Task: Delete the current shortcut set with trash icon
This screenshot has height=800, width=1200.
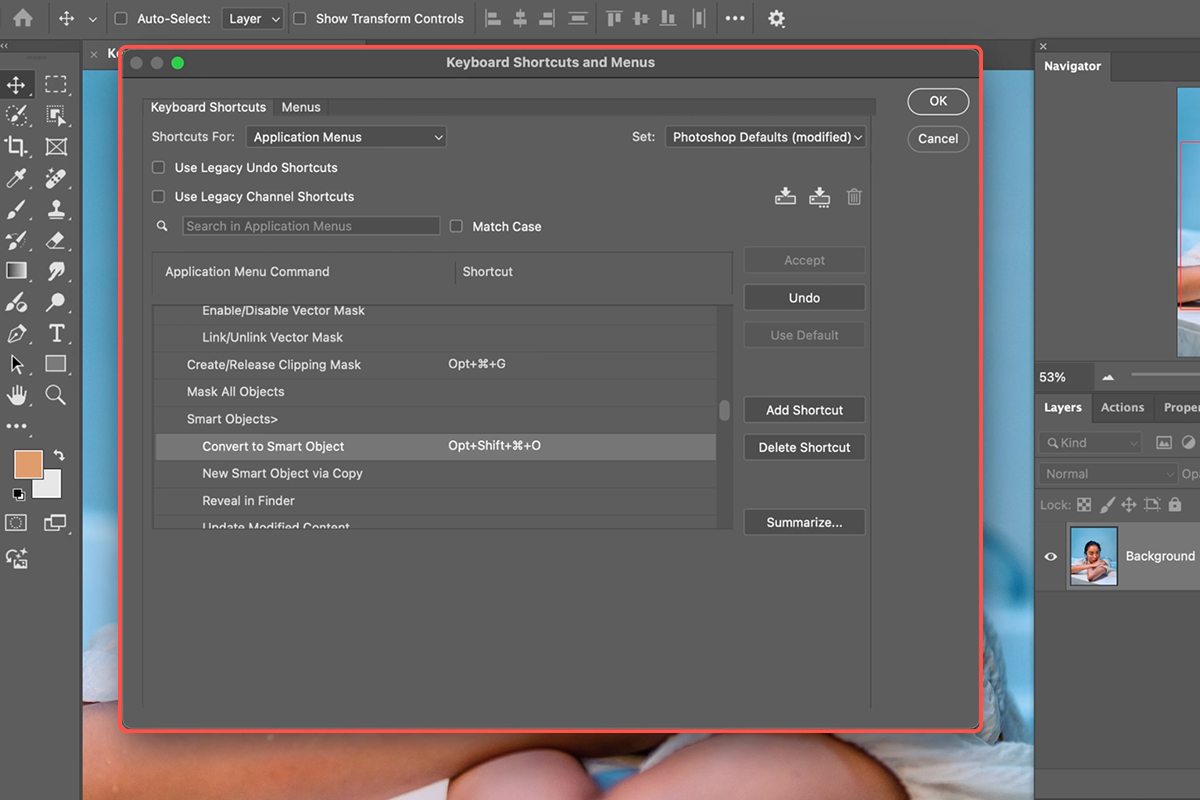Action: [x=854, y=196]
